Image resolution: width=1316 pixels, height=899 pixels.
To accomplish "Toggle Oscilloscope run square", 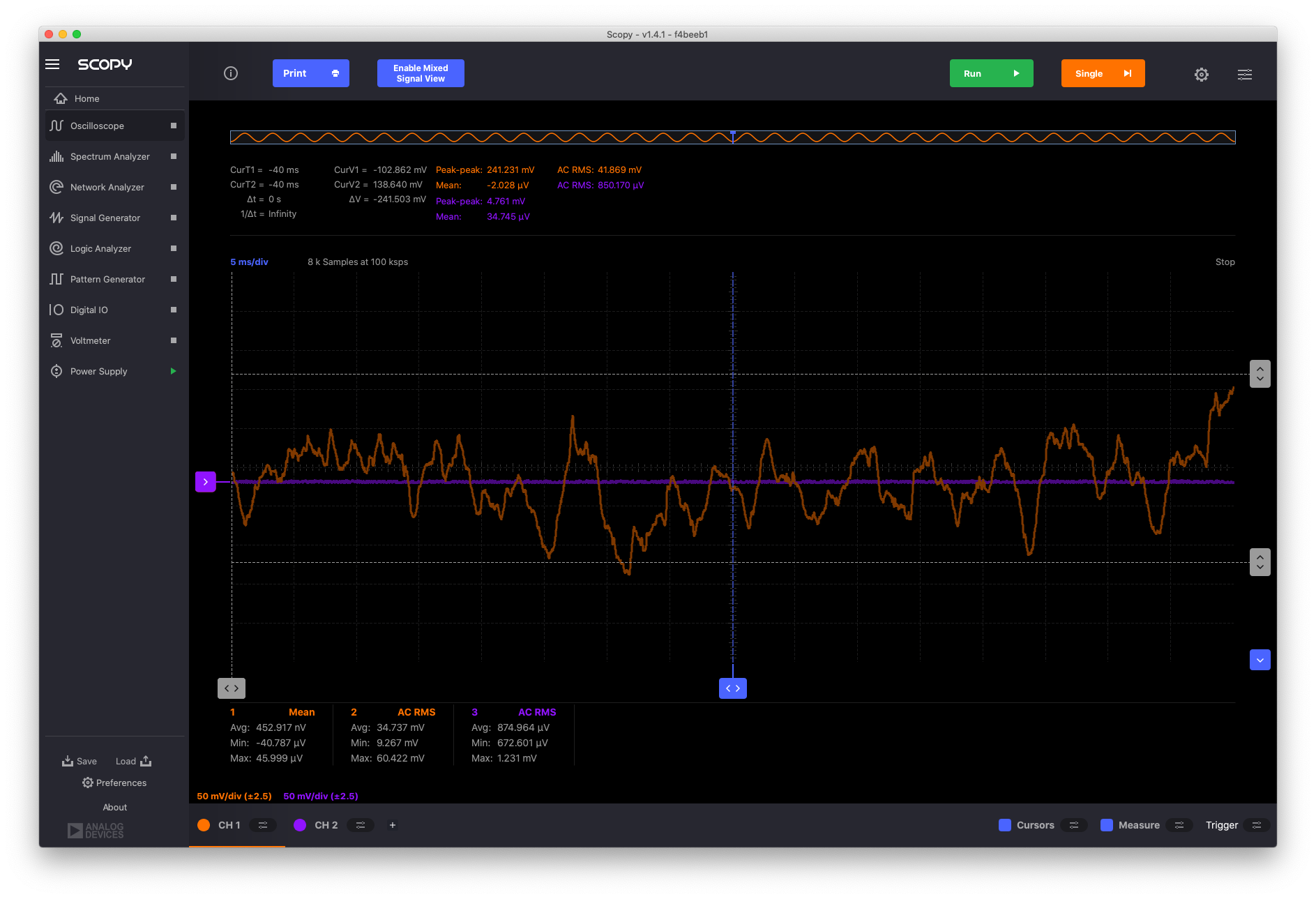I will pyautogui.click(x=174, y=126).
